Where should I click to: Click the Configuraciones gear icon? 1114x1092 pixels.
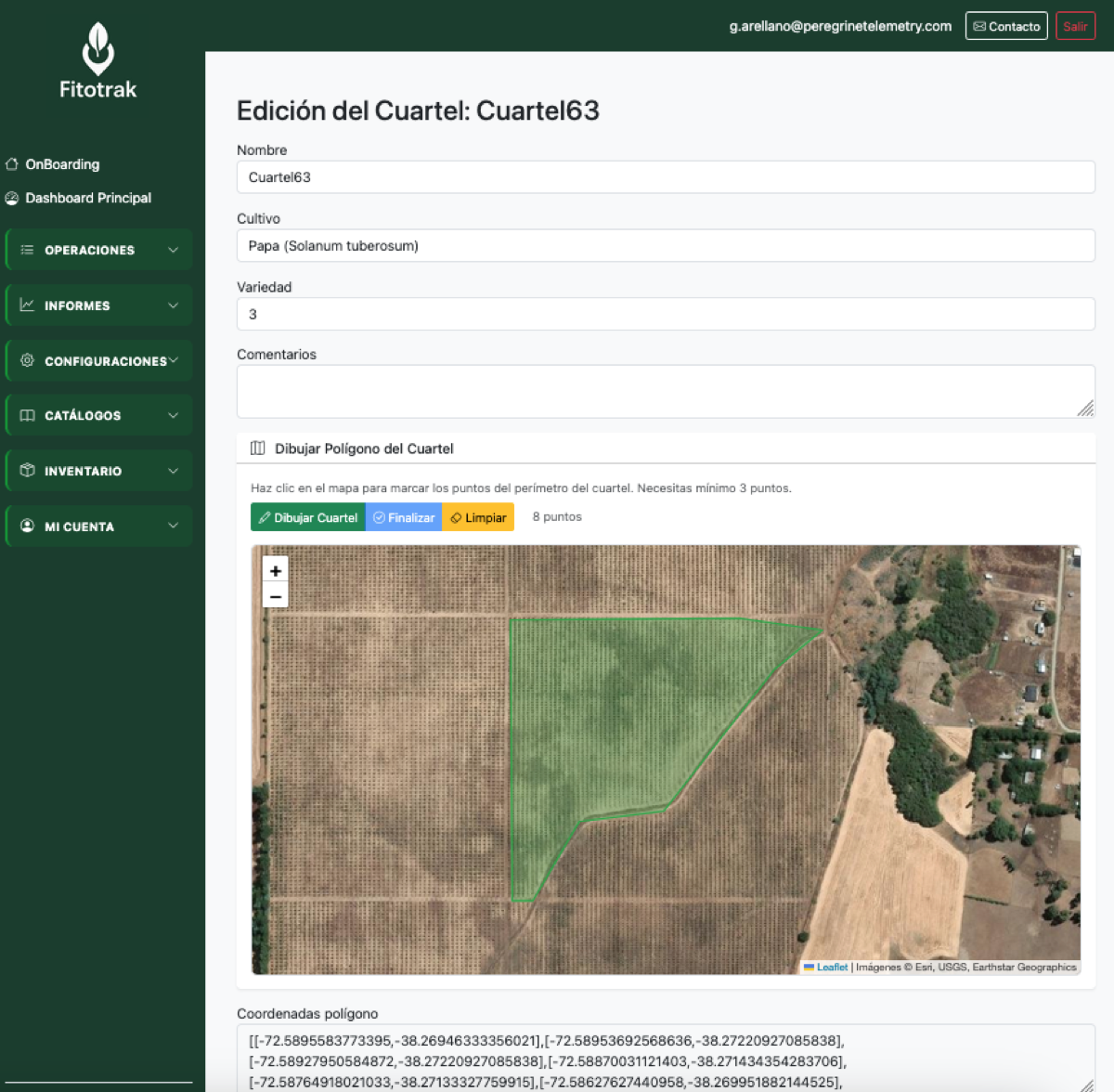point(27,360)
